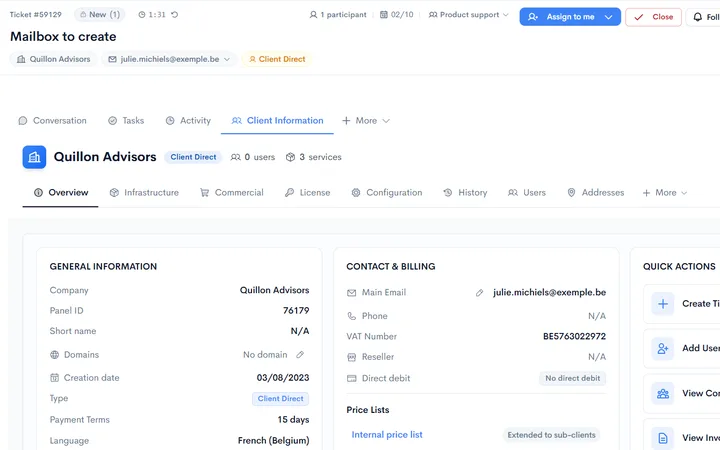Click the calendar icon beside Creation date
Viewport: 720px width, 450px height.
(54, 378)
